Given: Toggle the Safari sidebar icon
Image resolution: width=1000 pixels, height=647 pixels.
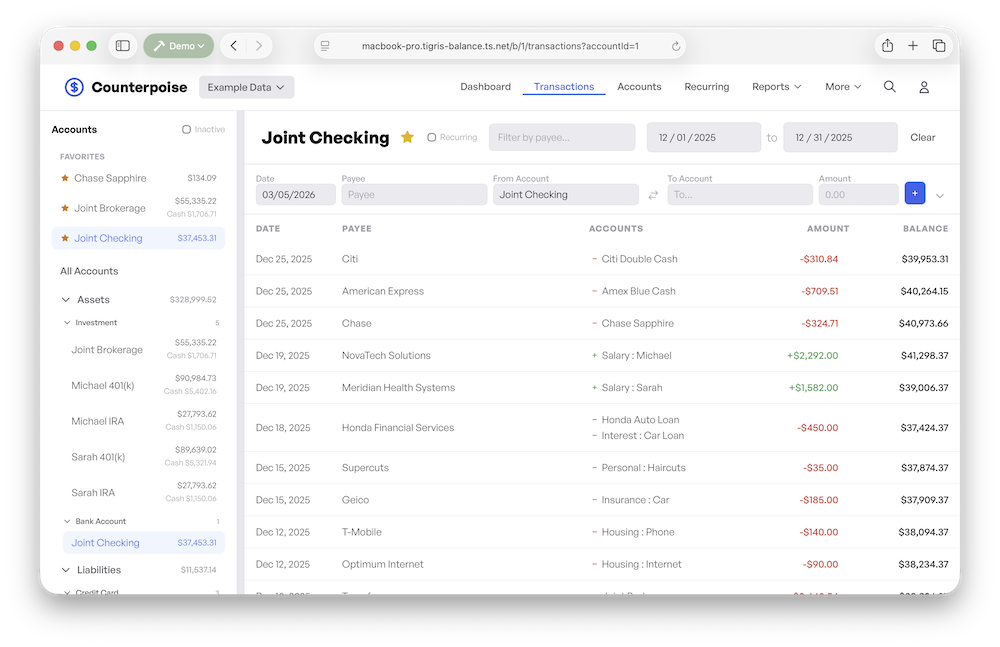Looking at the screenshot, I should coord(122,46).
